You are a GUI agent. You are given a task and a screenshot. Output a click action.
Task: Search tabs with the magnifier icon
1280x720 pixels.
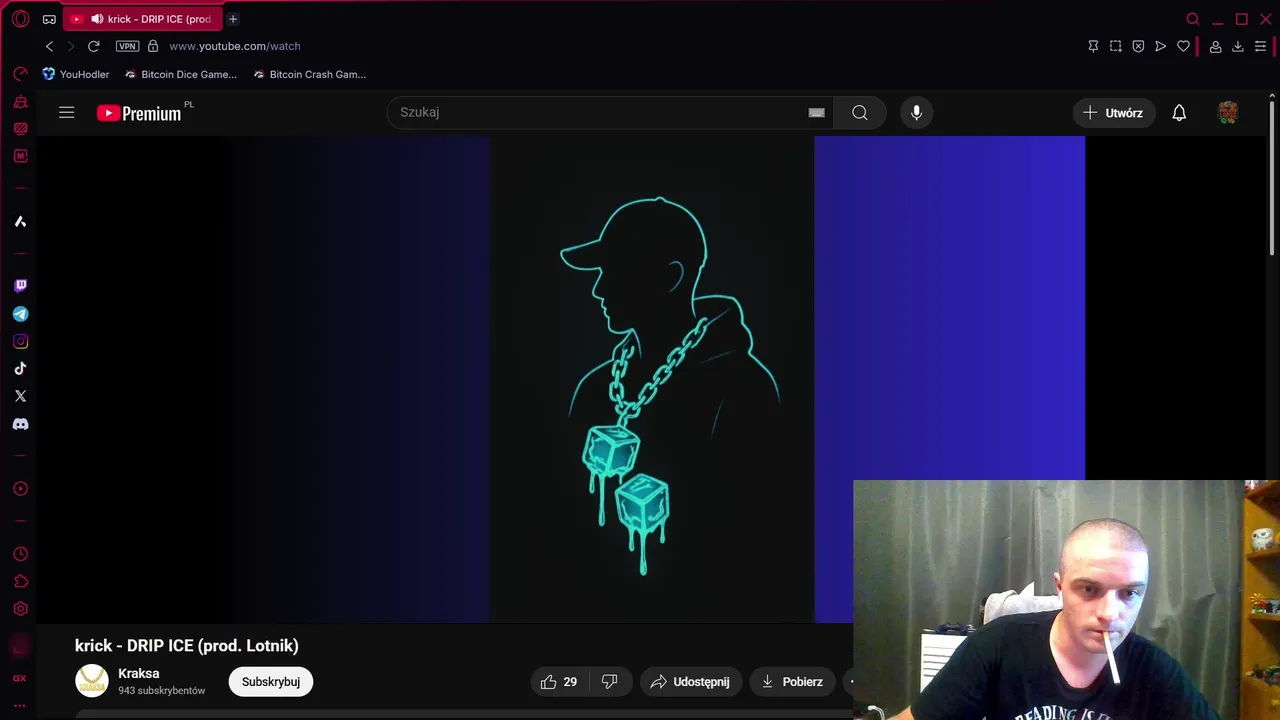[x=1193, y=19]
